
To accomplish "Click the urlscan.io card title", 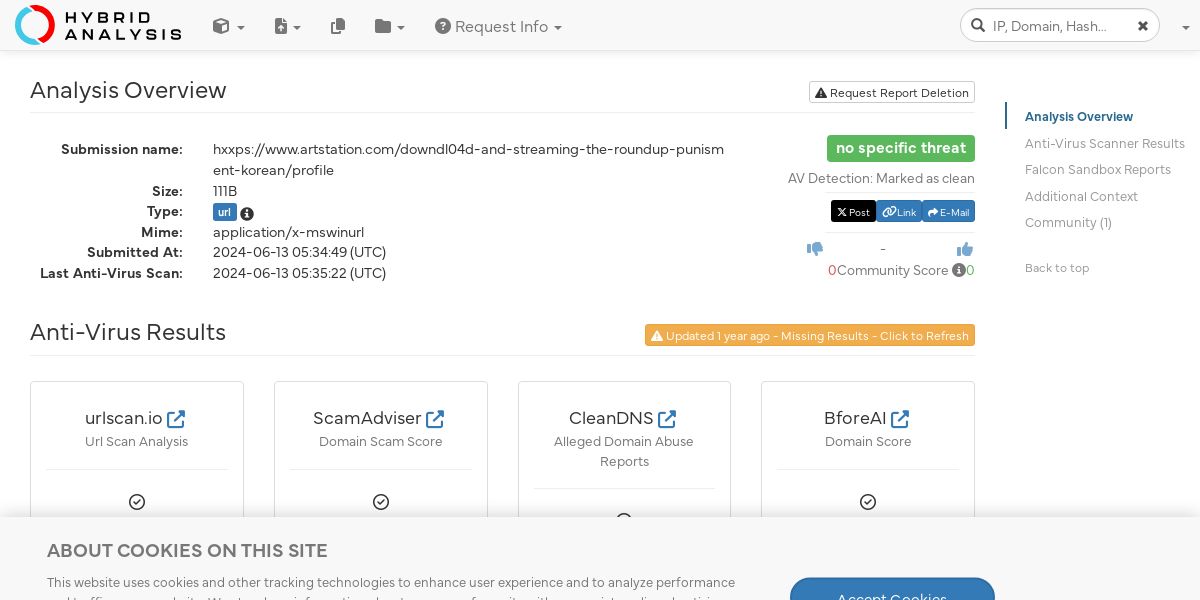I will [124, 418].
